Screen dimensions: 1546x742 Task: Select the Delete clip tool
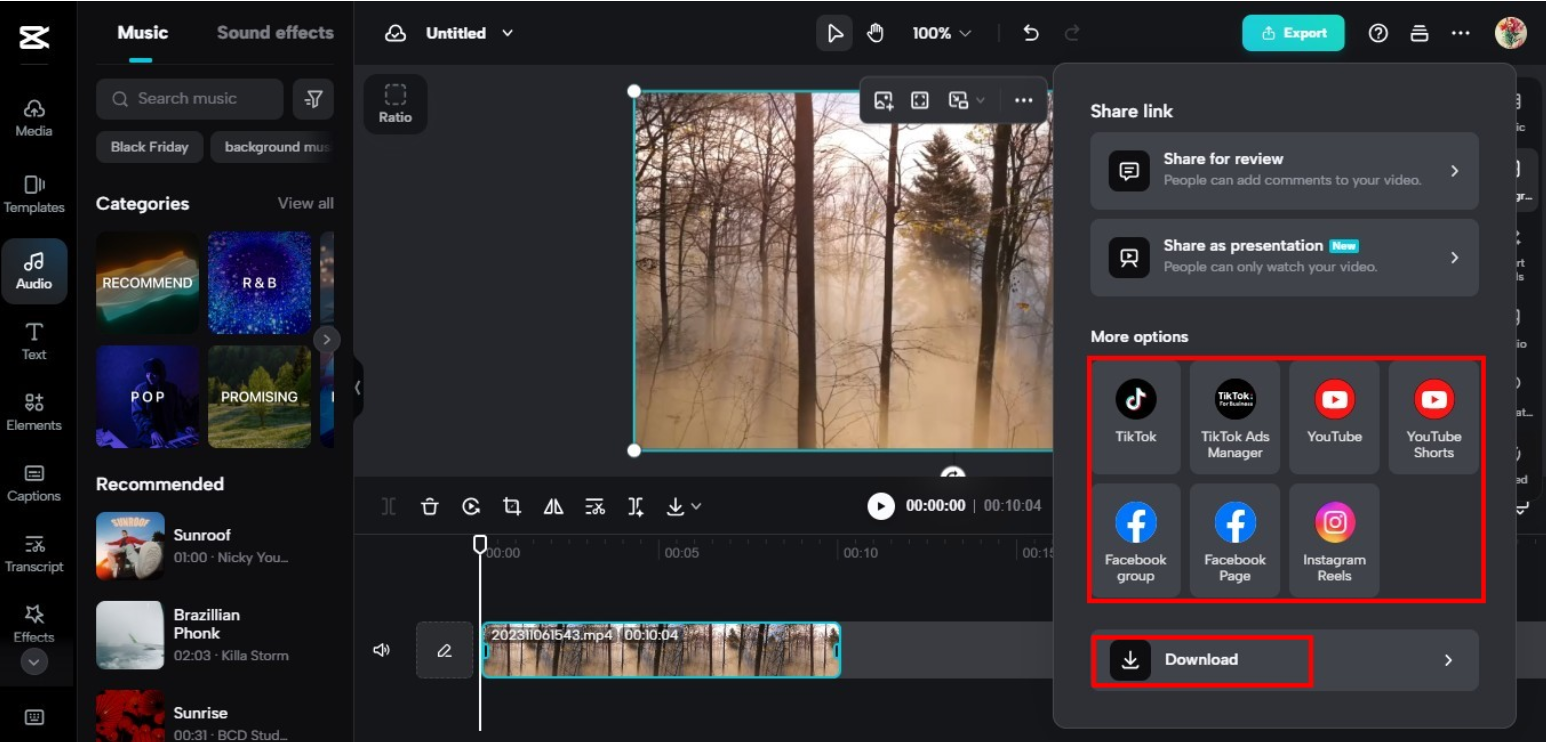pos(431,506)
